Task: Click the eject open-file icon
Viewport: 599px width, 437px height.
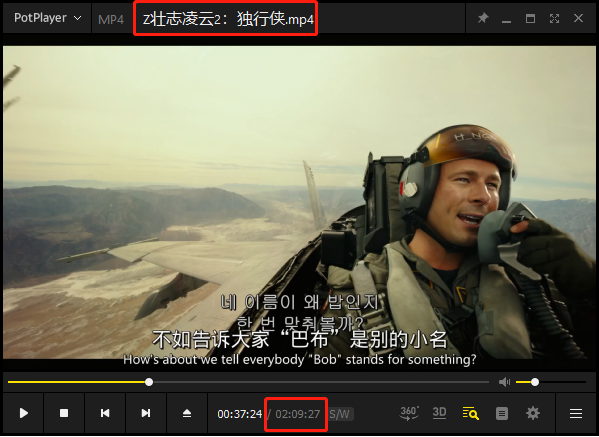Action: click(x=187, y=413)
